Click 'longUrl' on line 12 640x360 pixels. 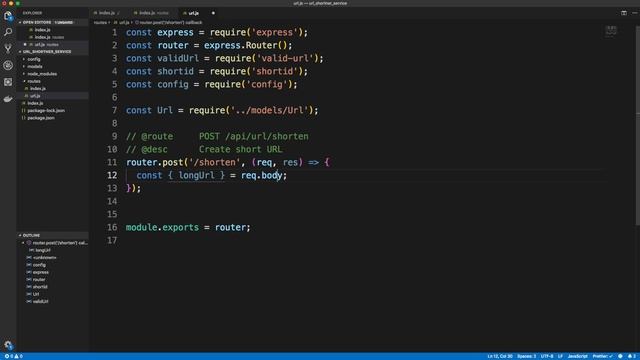click(x=197, y=176)
